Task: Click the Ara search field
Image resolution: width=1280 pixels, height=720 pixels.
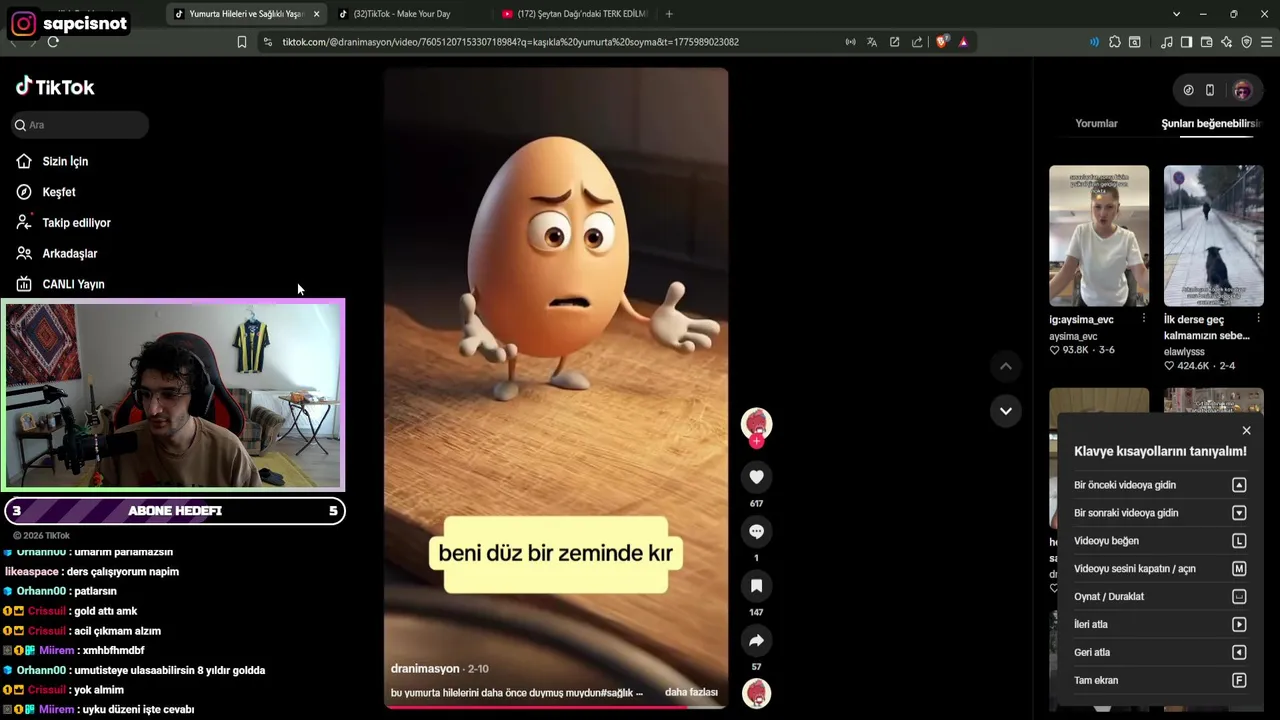Action: coord(80,125)
